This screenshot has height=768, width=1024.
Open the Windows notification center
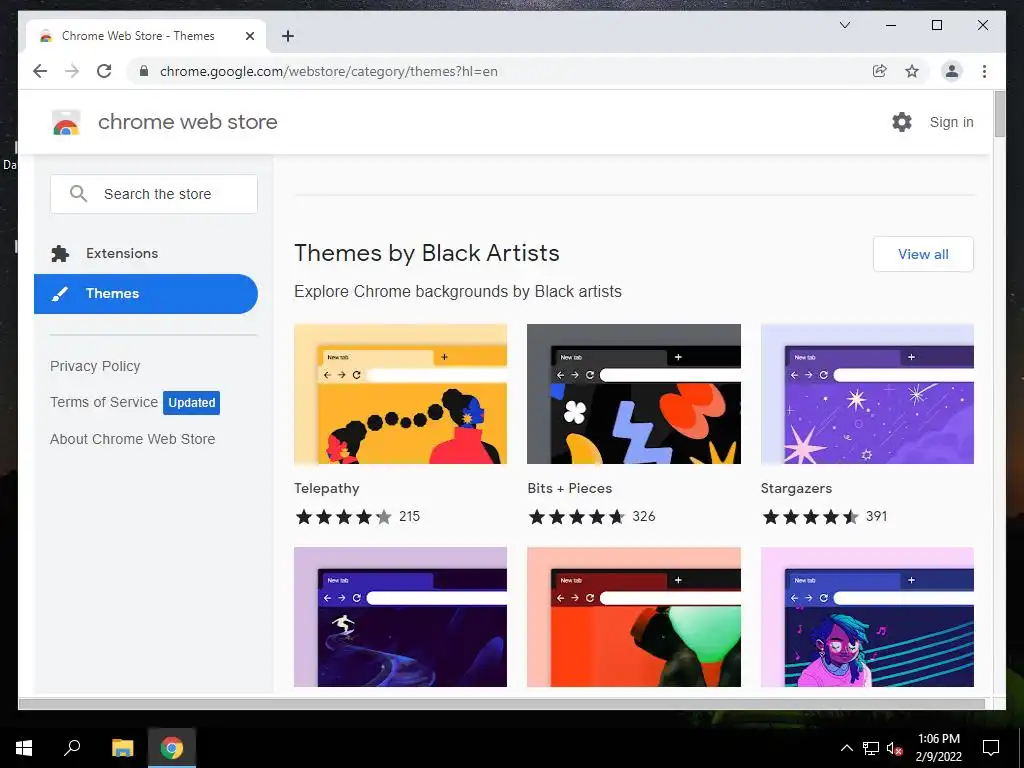point(991,748)
